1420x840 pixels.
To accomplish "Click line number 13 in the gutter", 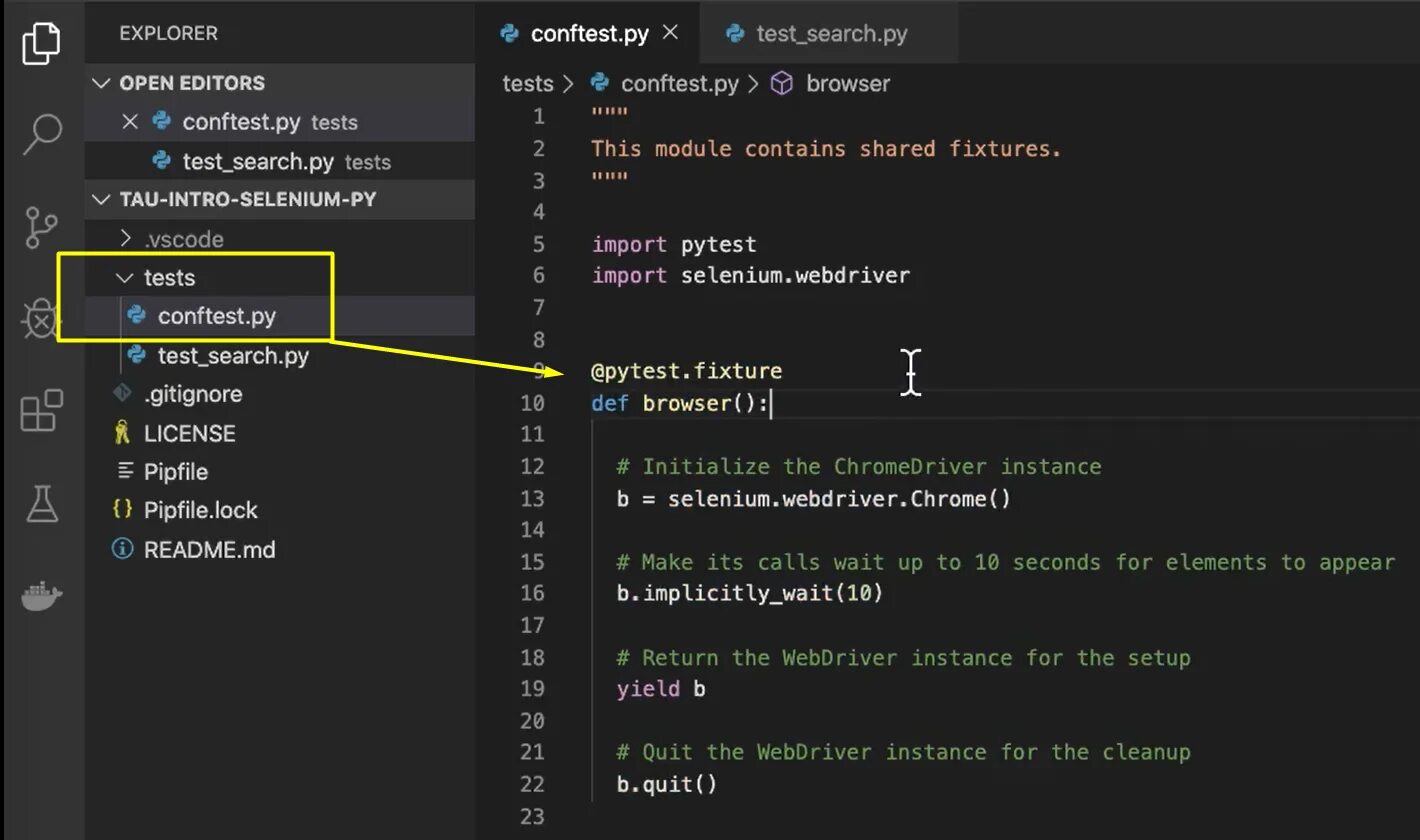I will (x=533, y=498).
